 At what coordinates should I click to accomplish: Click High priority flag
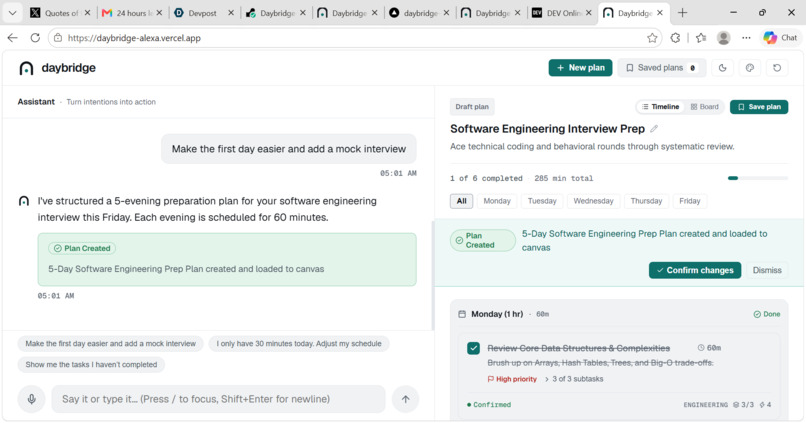(512, 379)
